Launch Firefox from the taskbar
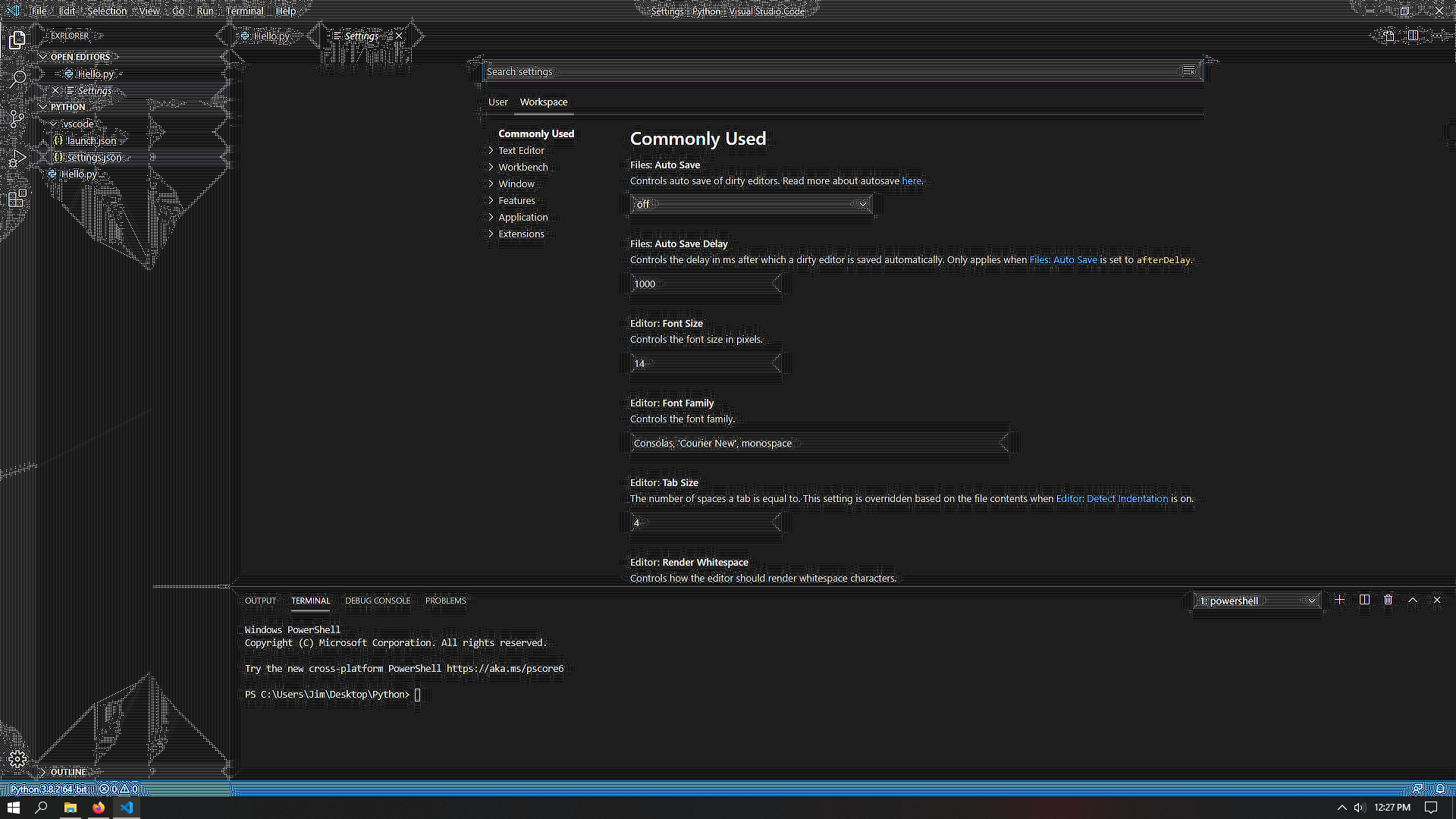This screenshot has height=819, width=1456. (99, 808)
